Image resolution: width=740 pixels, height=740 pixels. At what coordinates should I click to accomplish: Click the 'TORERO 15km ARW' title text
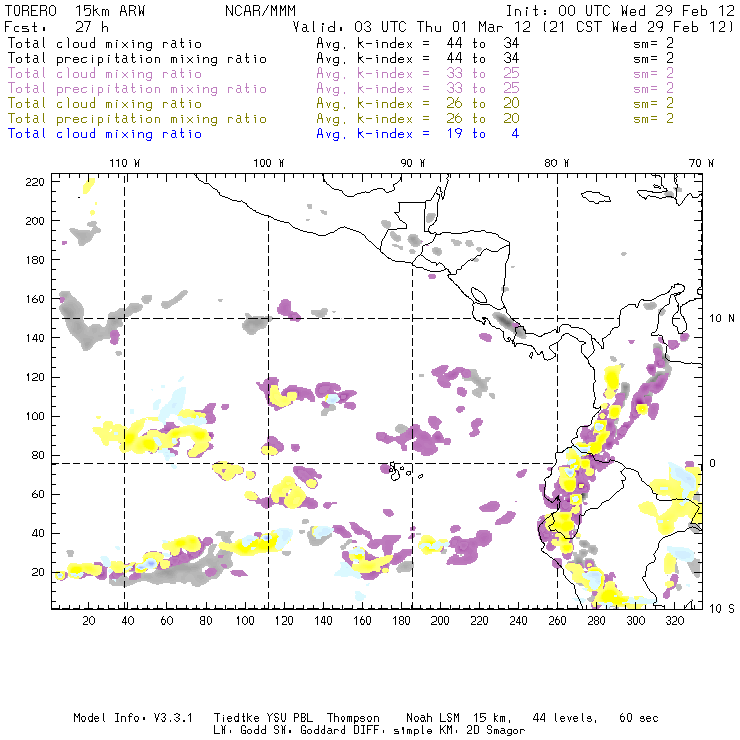pyautogui.click(x=75, y=11)
